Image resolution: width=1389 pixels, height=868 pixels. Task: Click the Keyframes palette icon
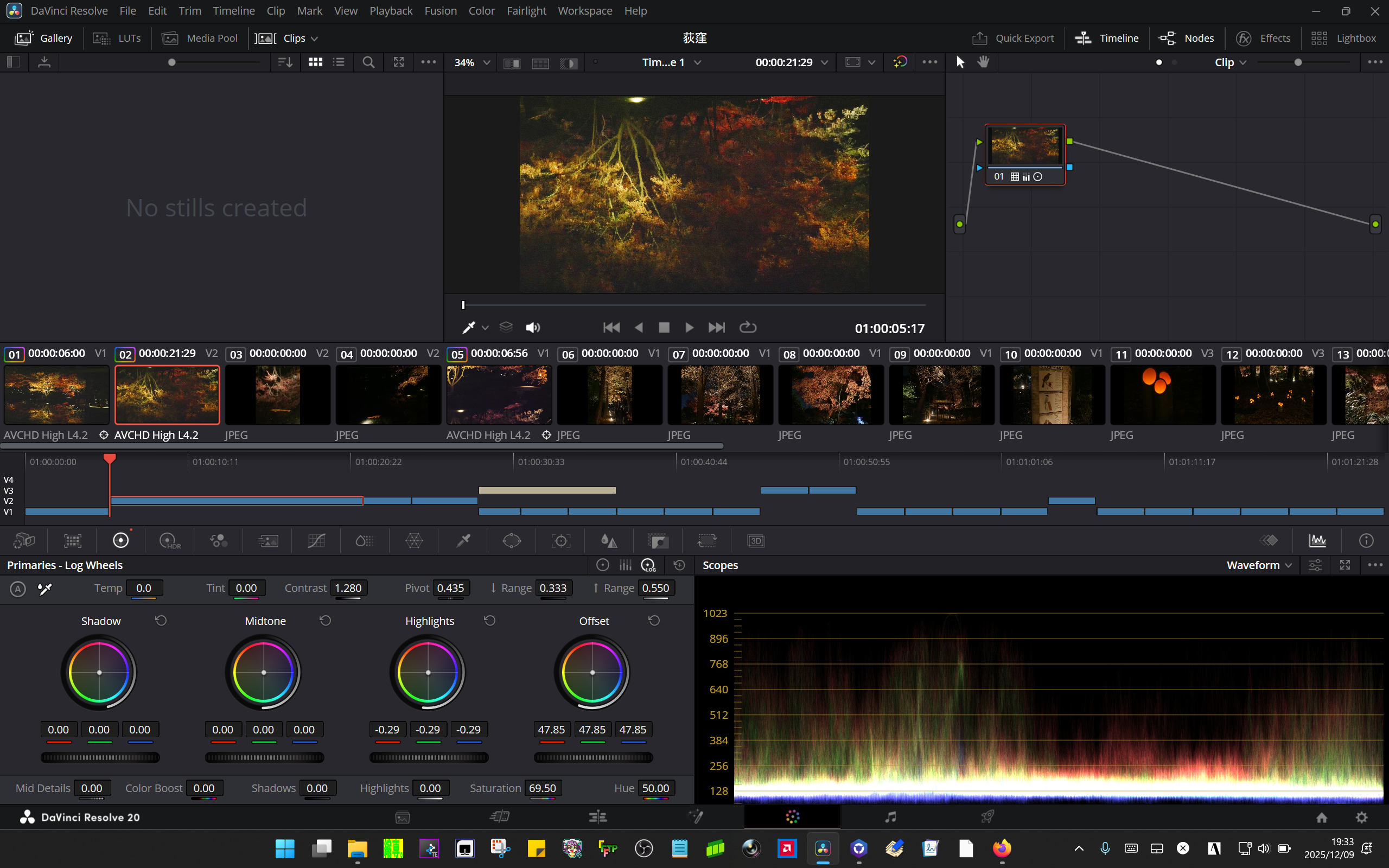click(1269, 541)
